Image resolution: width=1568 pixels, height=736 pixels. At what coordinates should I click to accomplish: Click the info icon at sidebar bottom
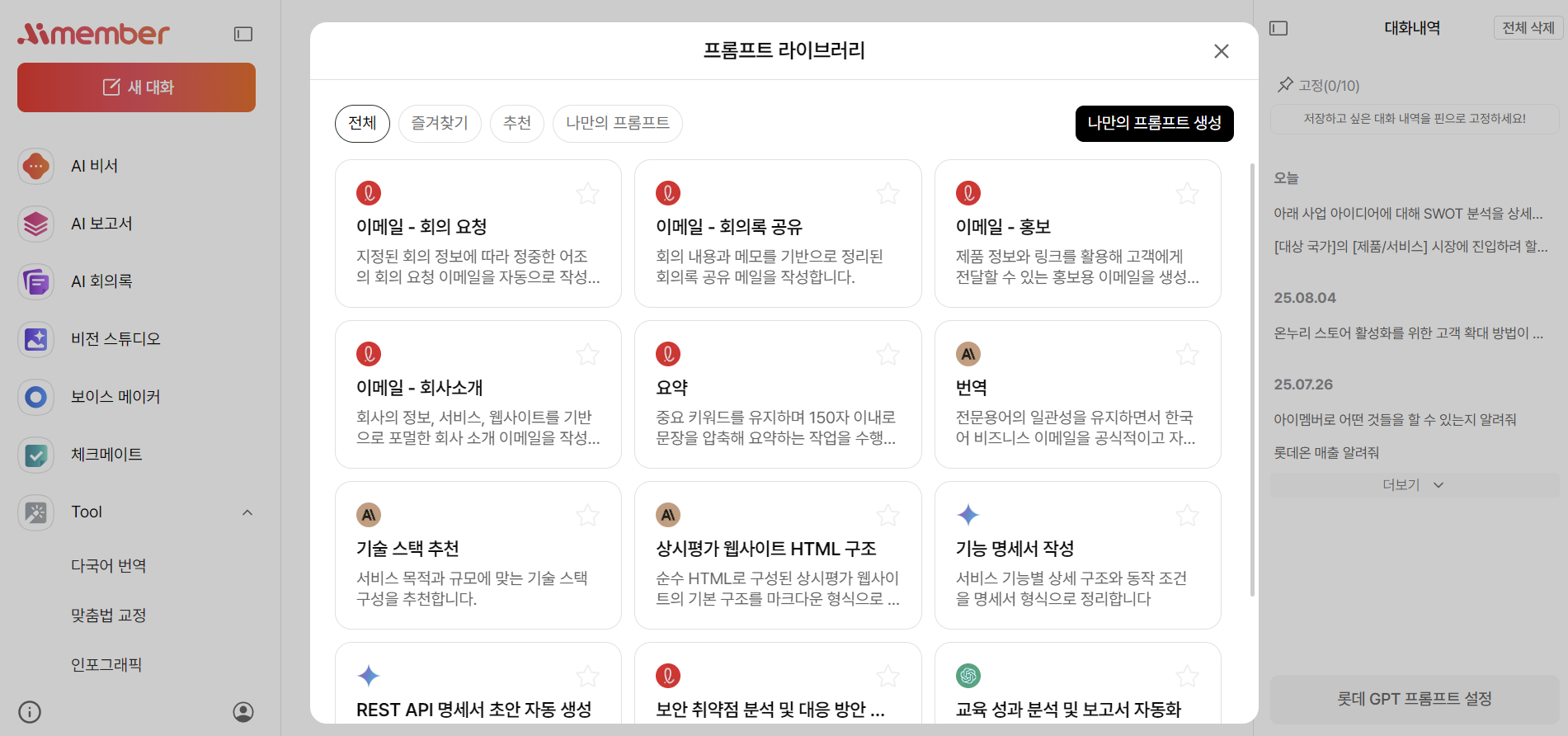(30, 712)
